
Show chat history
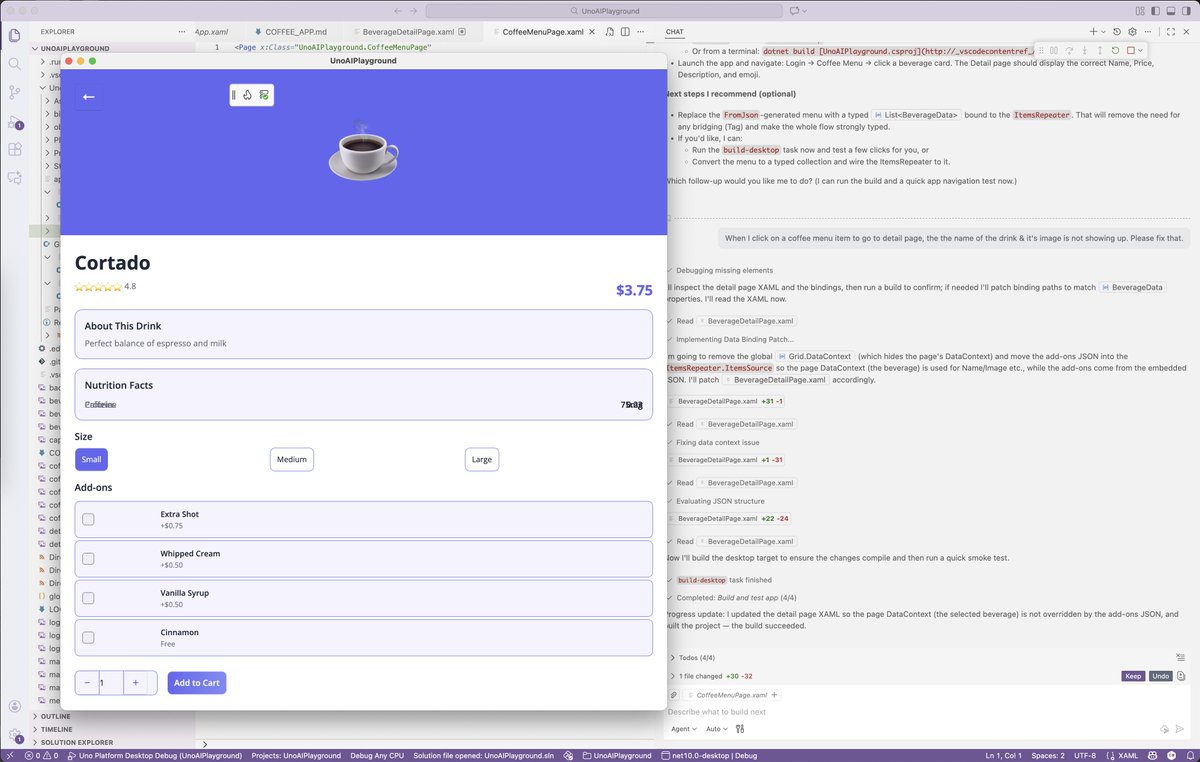[x=1117, y=31]
